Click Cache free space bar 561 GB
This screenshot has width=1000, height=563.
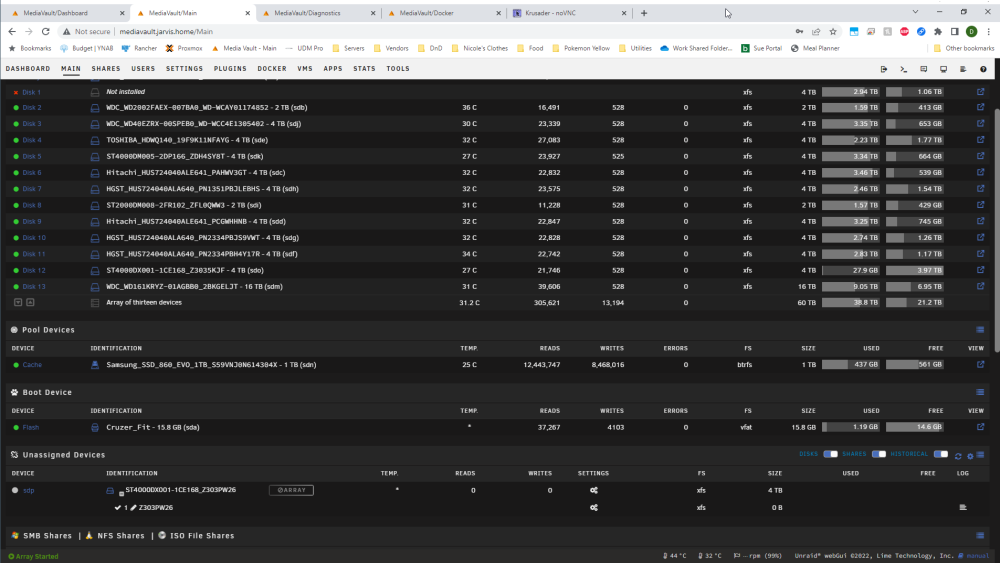click(x=915, y=365)
